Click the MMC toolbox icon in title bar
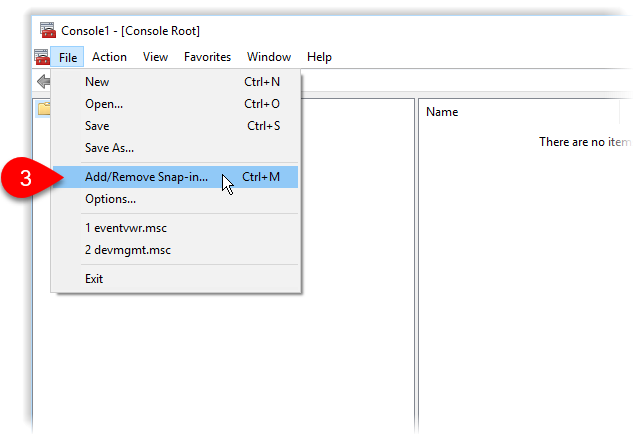Screen dimensions: 634x435 coord(48,30)
